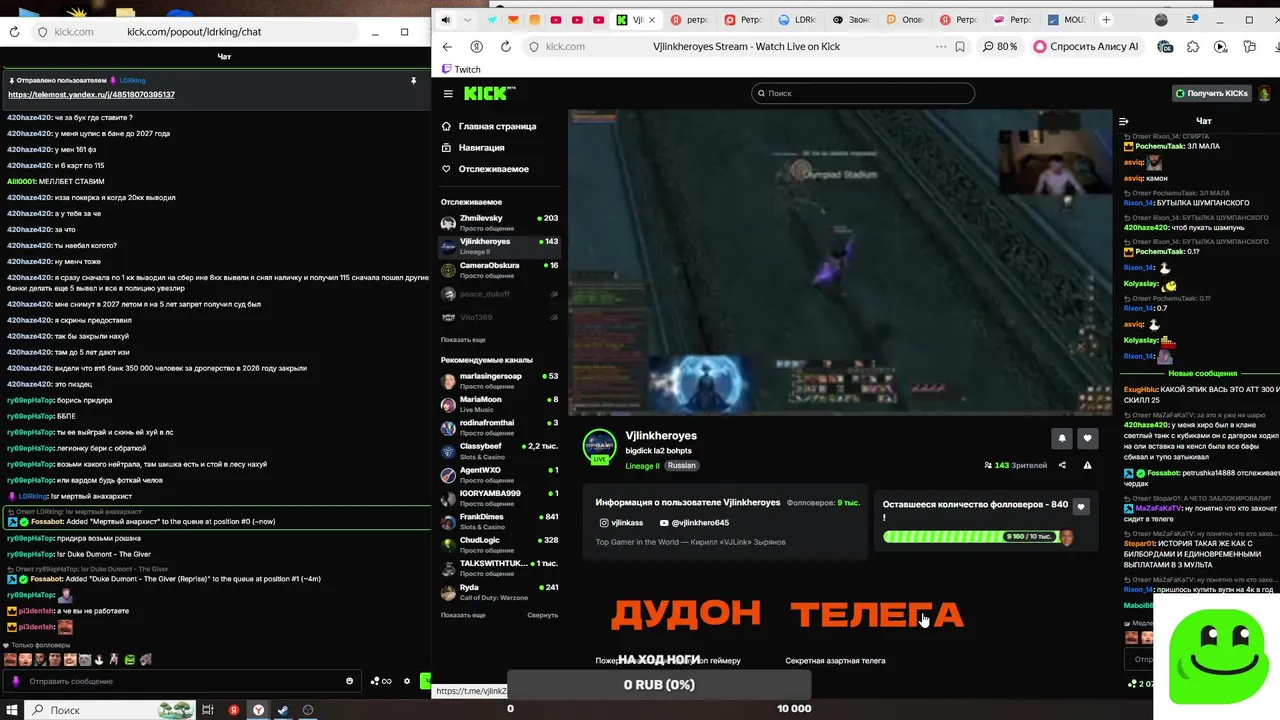This screenshot has width=1280, height=720.
Task: Open the pinned telemost.yandex.ru link
Action: (x=92, y=95)
